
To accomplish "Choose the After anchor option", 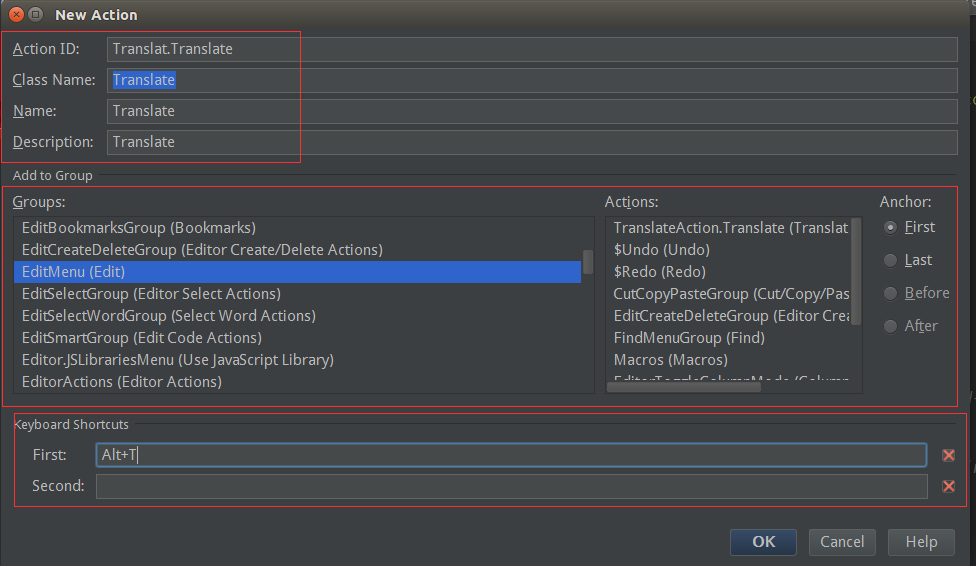I will pyautogui.click(x=891, y=326).
